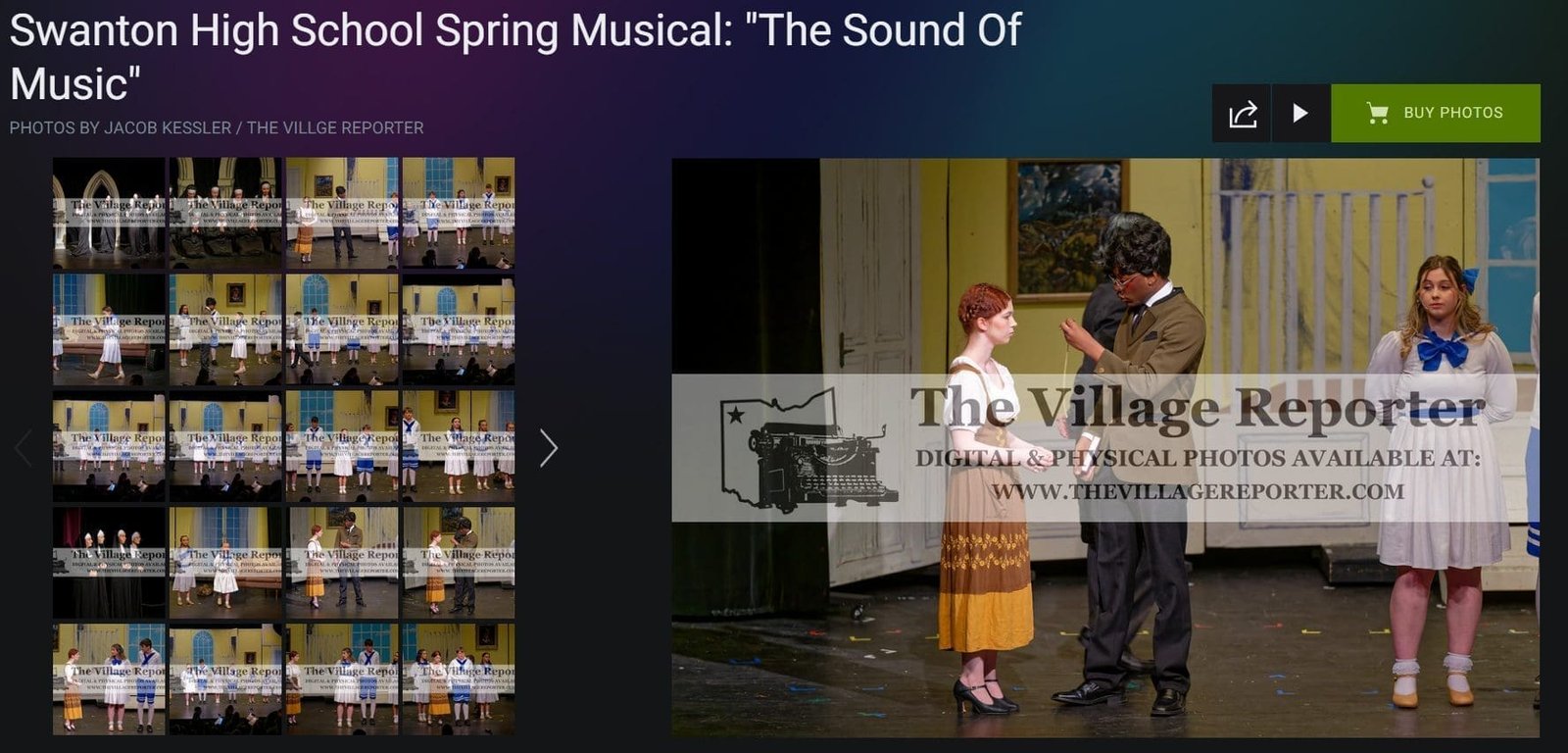Viewport: 1568px width, 753px height.
Task: Start the slideshow with play icon
Action: pos(1300,114)
